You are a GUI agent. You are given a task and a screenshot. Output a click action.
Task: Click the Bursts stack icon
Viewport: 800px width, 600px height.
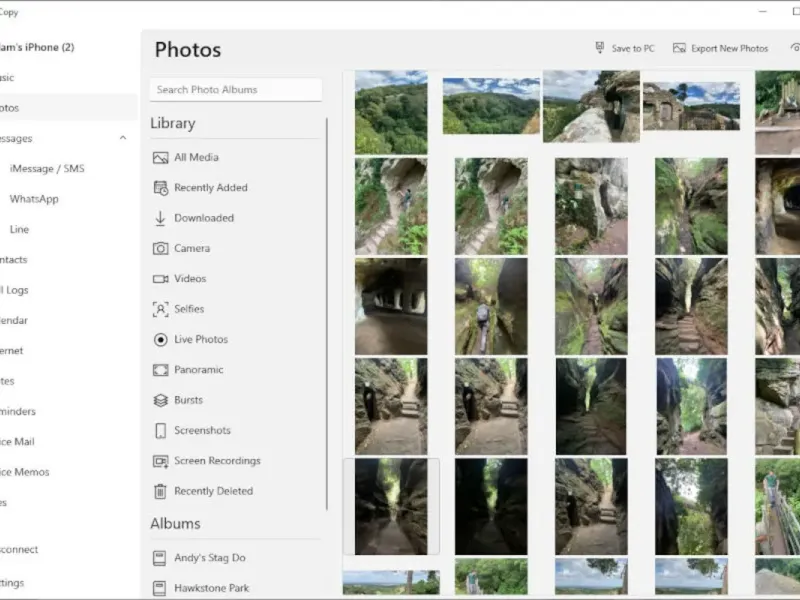(x=160, y=400)
